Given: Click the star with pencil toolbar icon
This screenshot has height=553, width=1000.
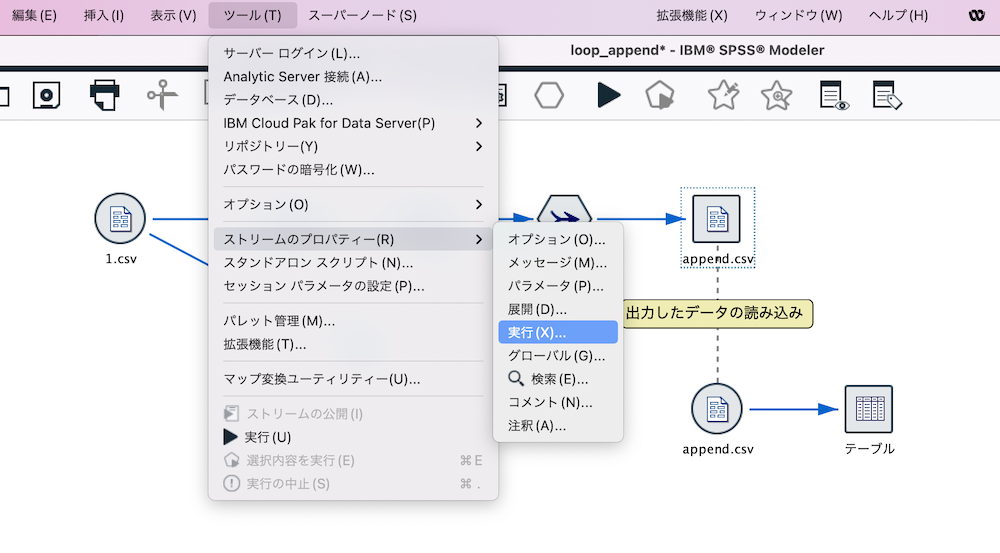Looking at the screenshot, I should click(723, 95).
